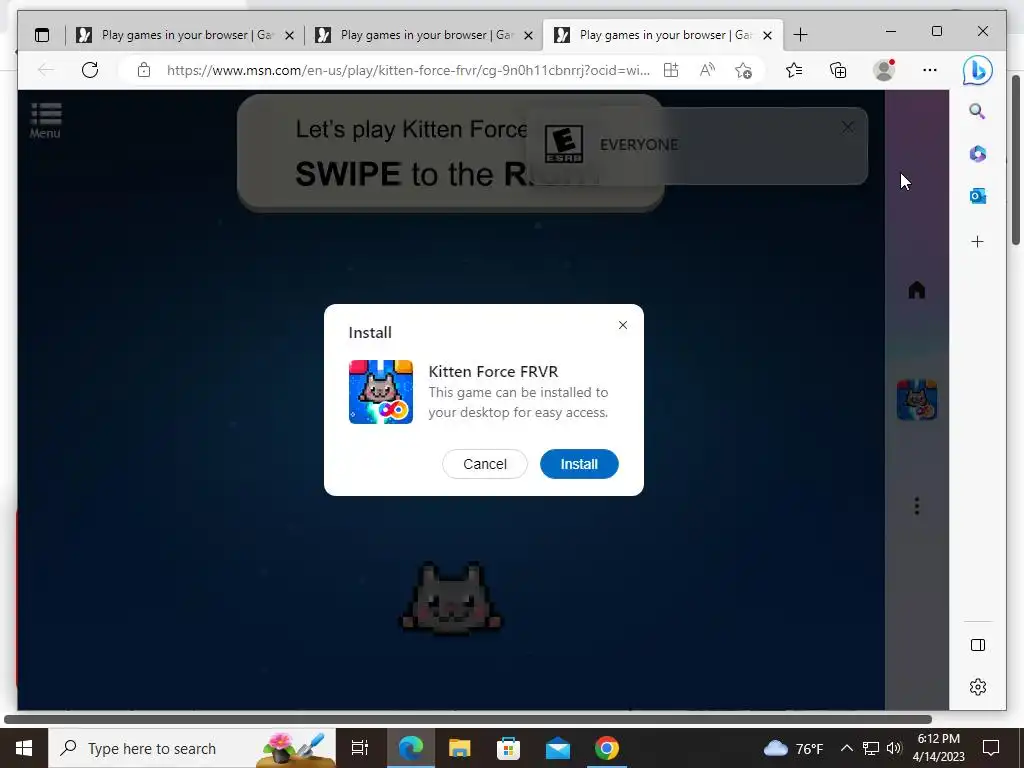The image size is (1024, 768).
Task: Close the ESRB Everyone rating banner
Action: (848, 127)
